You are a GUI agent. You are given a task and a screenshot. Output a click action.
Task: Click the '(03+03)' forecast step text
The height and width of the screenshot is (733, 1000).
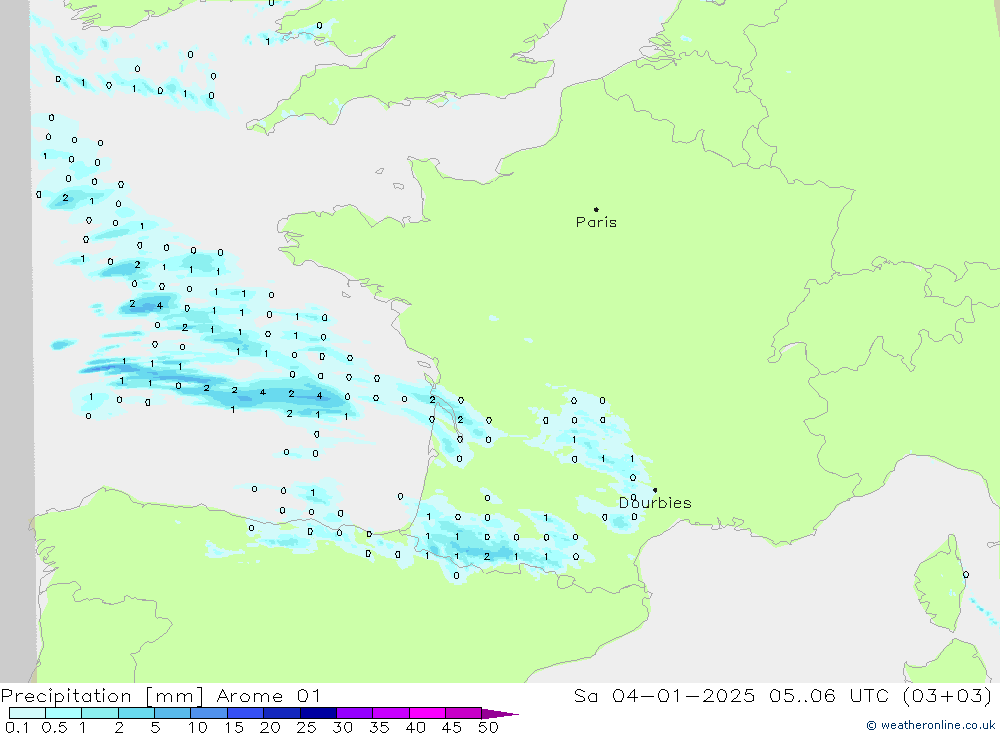pos(947,695)
